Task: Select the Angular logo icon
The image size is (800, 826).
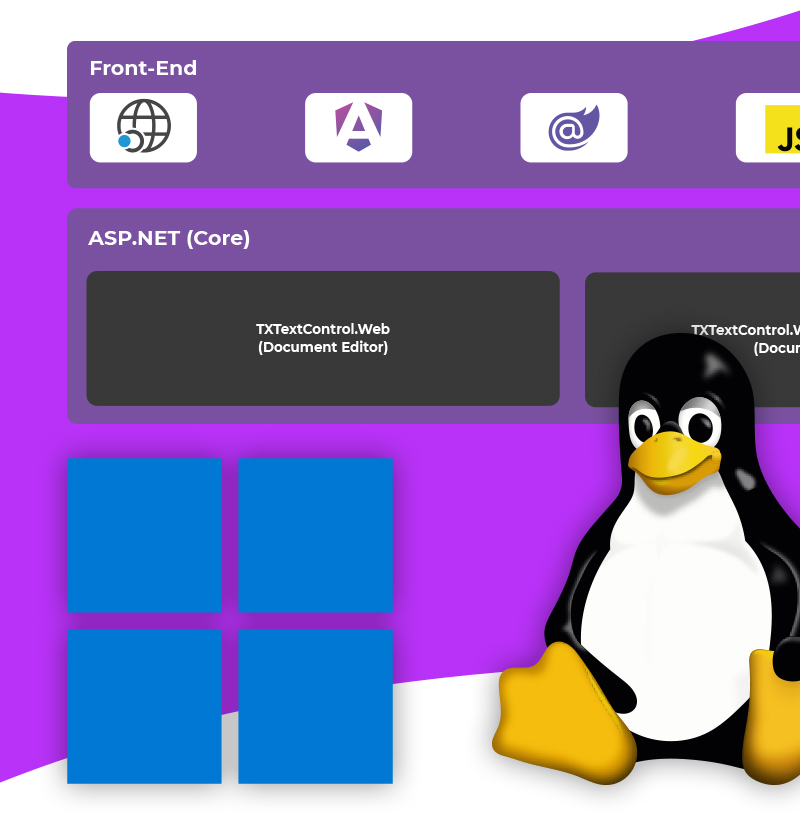Action: point(358,127)
